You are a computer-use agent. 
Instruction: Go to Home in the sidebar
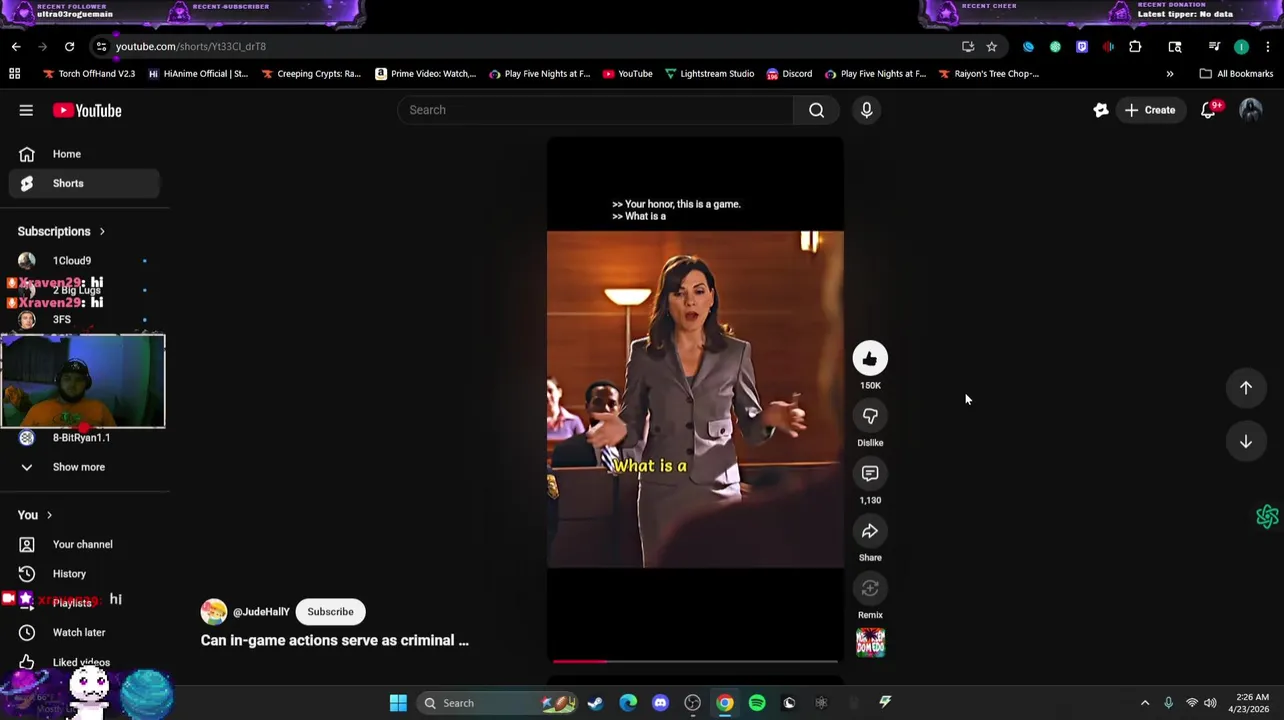pyautogui.click(x=85, y=154)
